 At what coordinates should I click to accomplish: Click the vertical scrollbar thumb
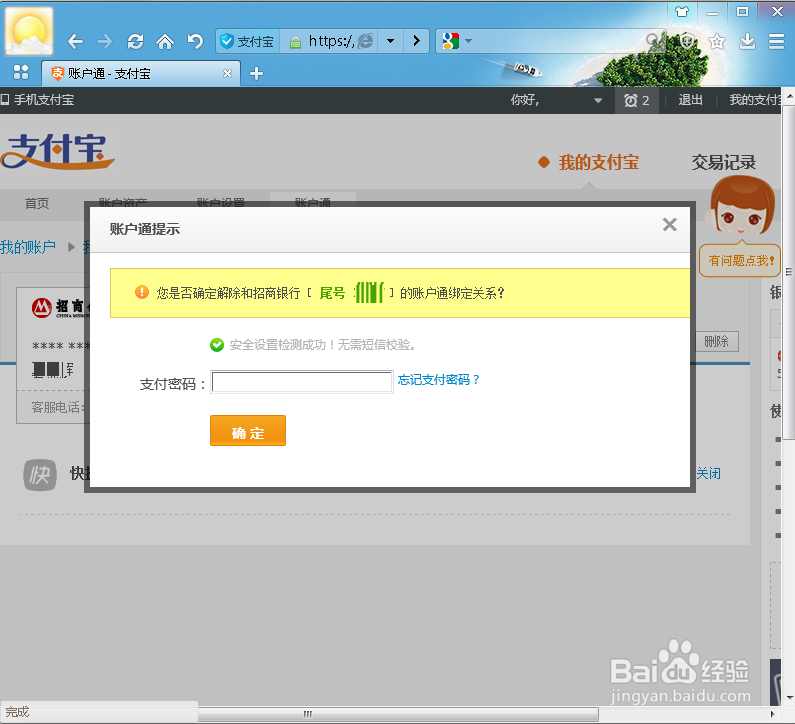pos(789,272)
